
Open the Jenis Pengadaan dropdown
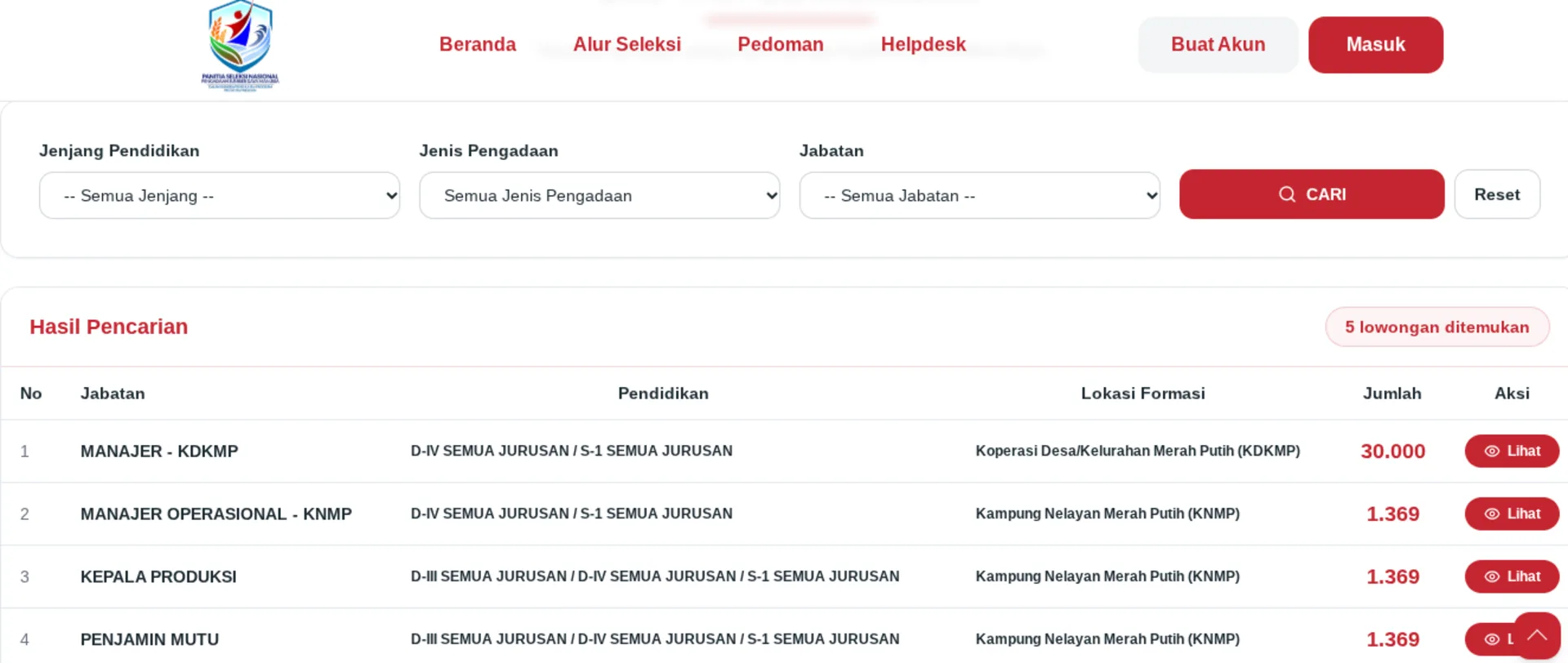599,195
